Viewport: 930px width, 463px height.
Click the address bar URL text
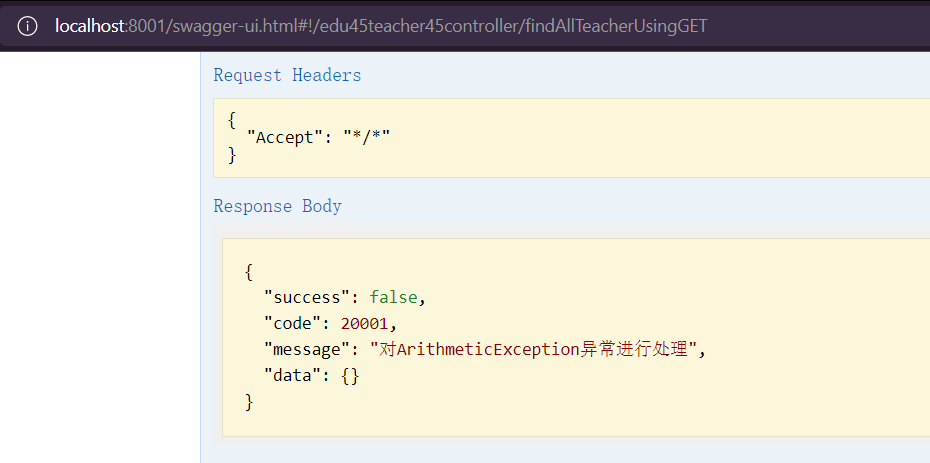[x=381, y=26]
